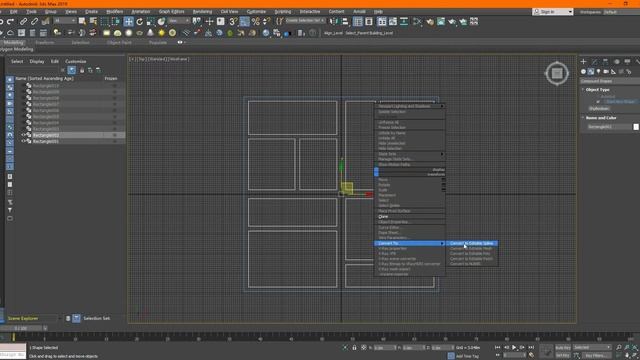Click the Customize menu in Scene Explorer

coord(76,61)
